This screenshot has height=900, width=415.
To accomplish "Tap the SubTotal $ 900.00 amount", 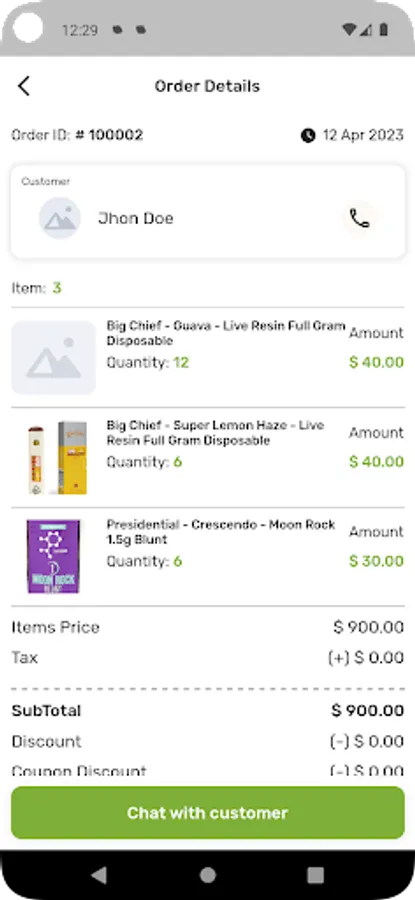I will pos(367,711).
